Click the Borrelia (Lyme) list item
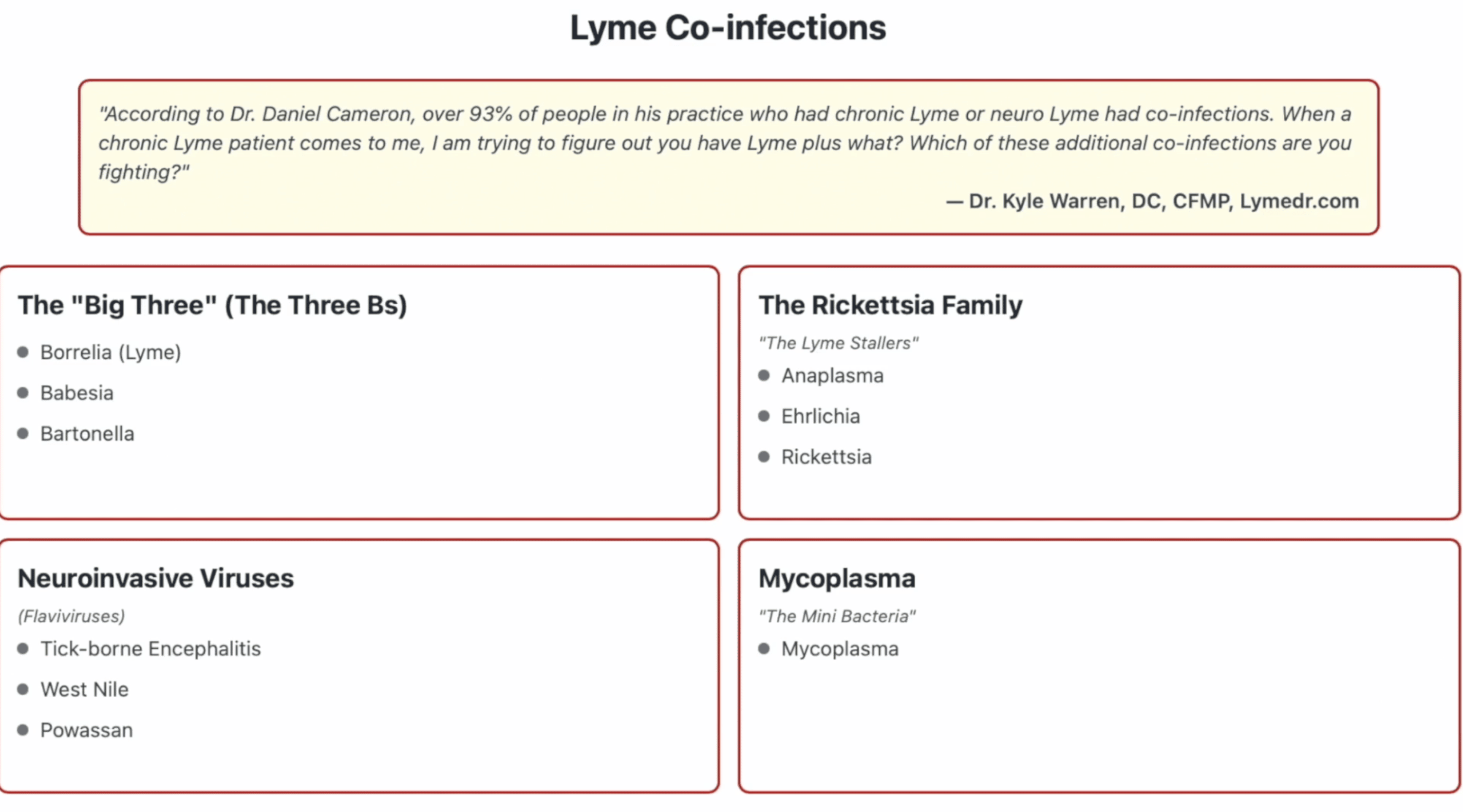 tap(110, 352)
